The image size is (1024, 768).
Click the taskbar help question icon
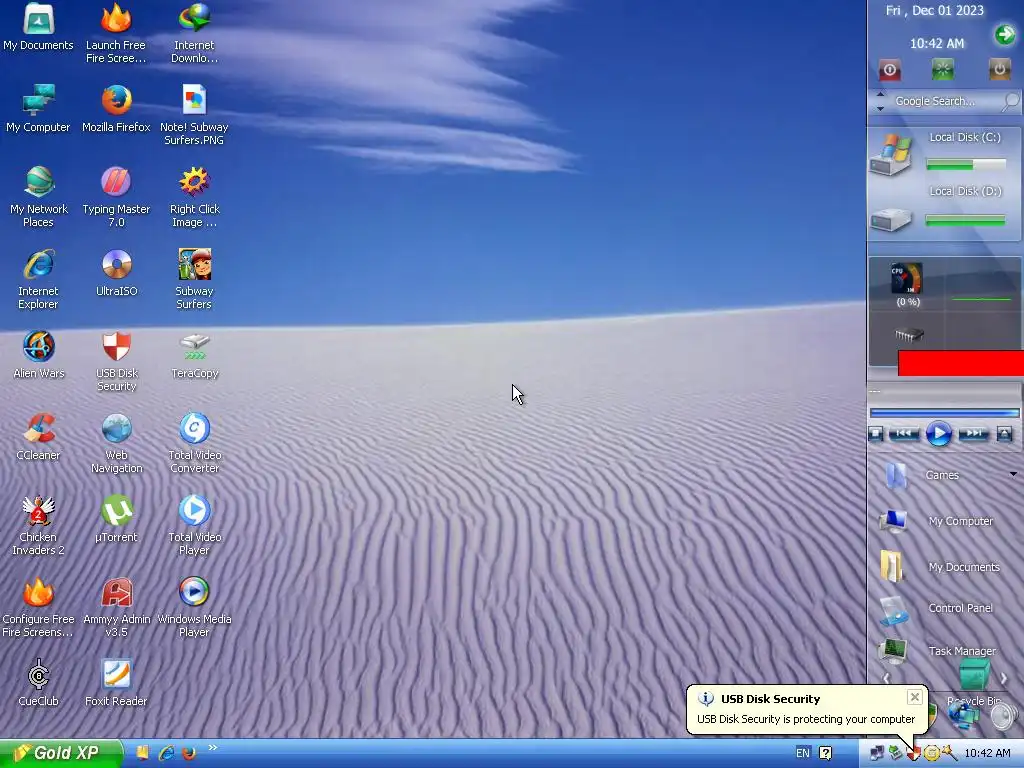825,753
